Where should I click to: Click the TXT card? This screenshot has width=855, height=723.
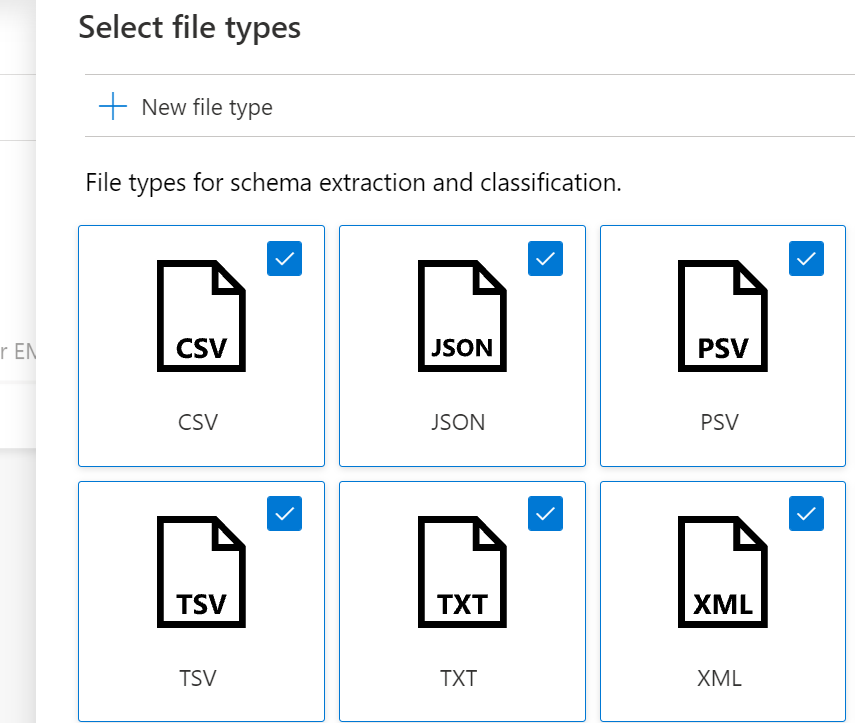[461, 600]
